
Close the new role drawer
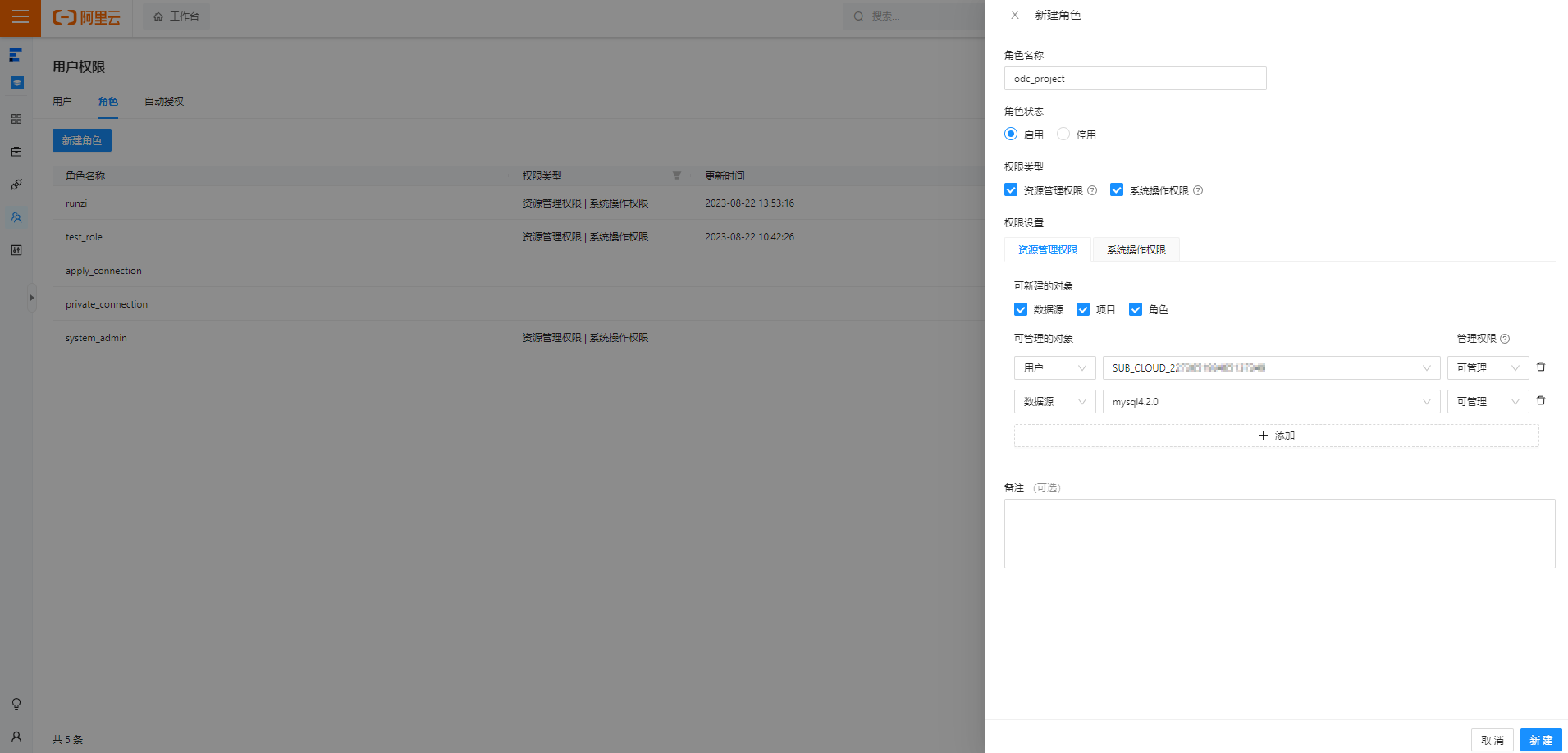tap(1015, 15)
